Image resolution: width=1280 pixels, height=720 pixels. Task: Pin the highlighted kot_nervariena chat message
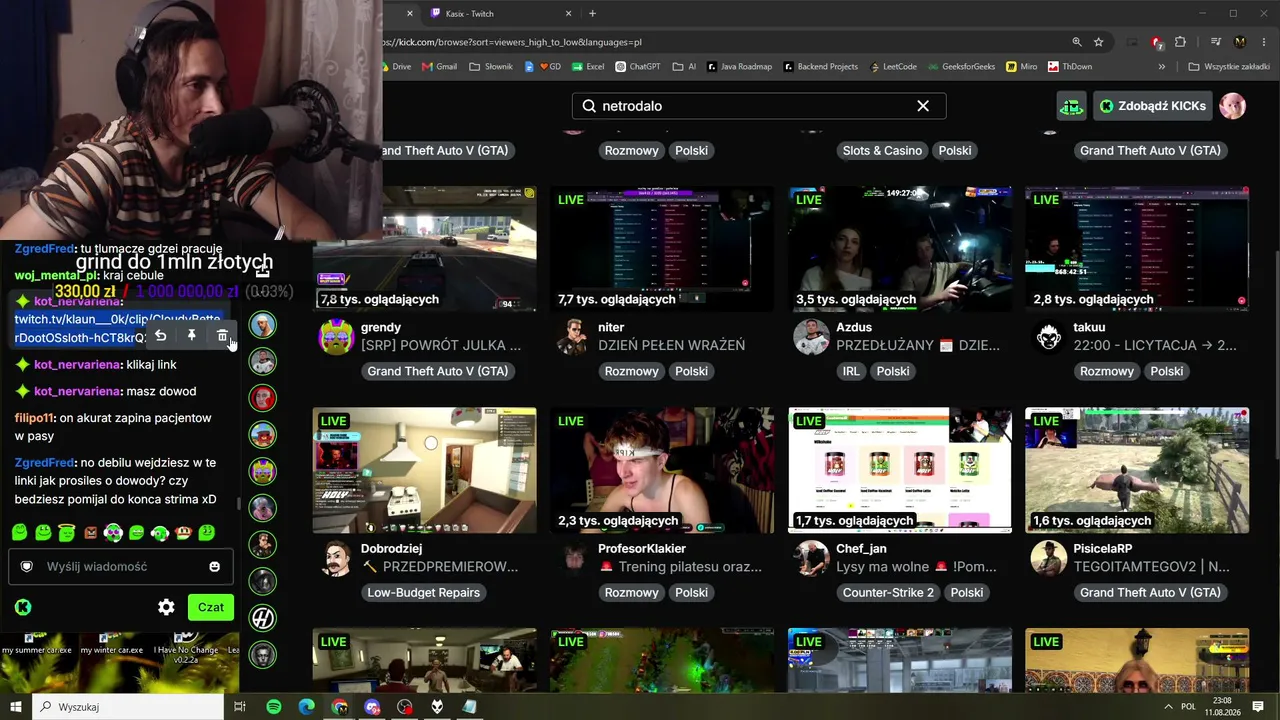[192, 336]
